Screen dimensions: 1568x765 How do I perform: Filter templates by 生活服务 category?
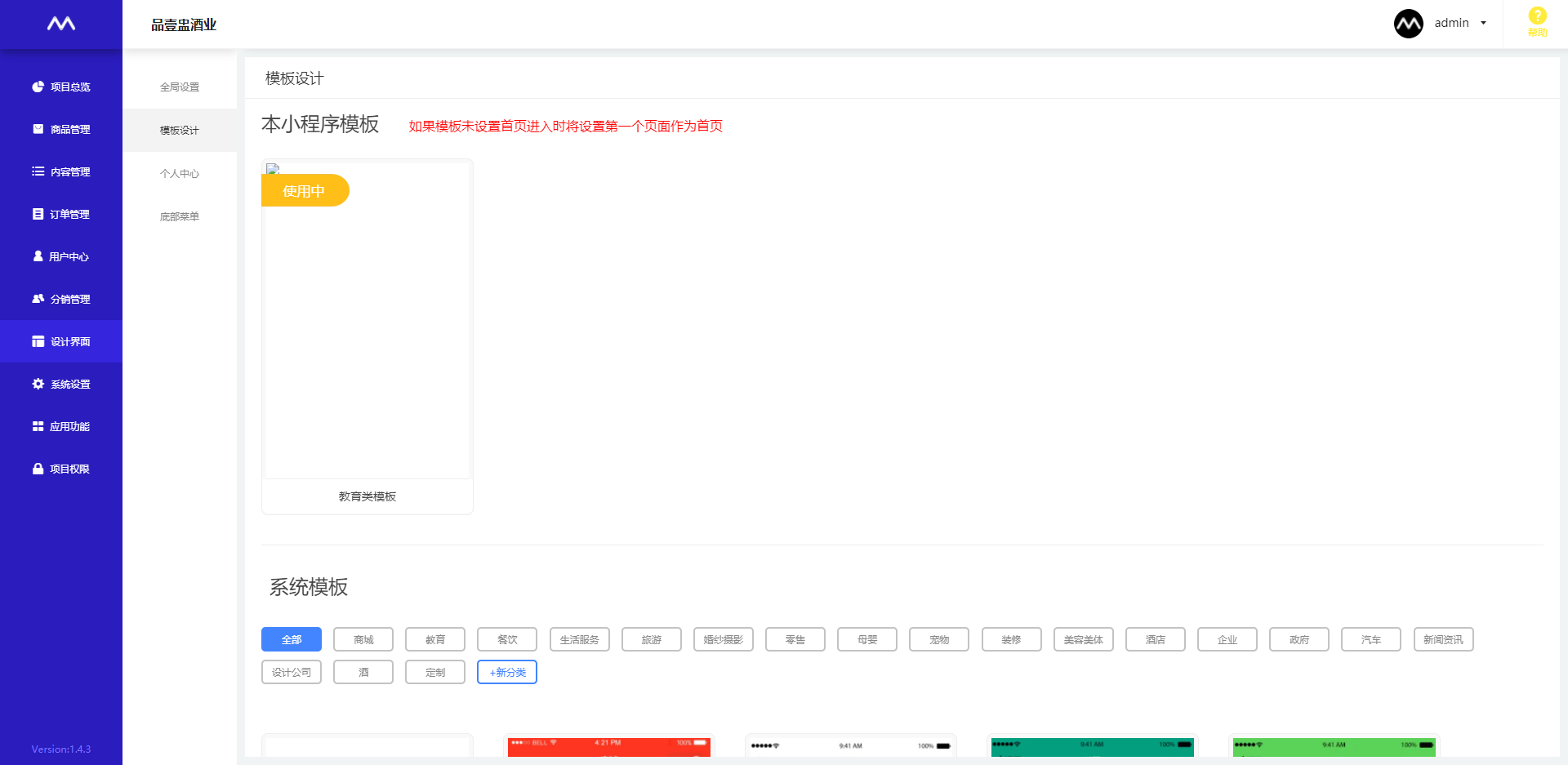tap(580, 639)
